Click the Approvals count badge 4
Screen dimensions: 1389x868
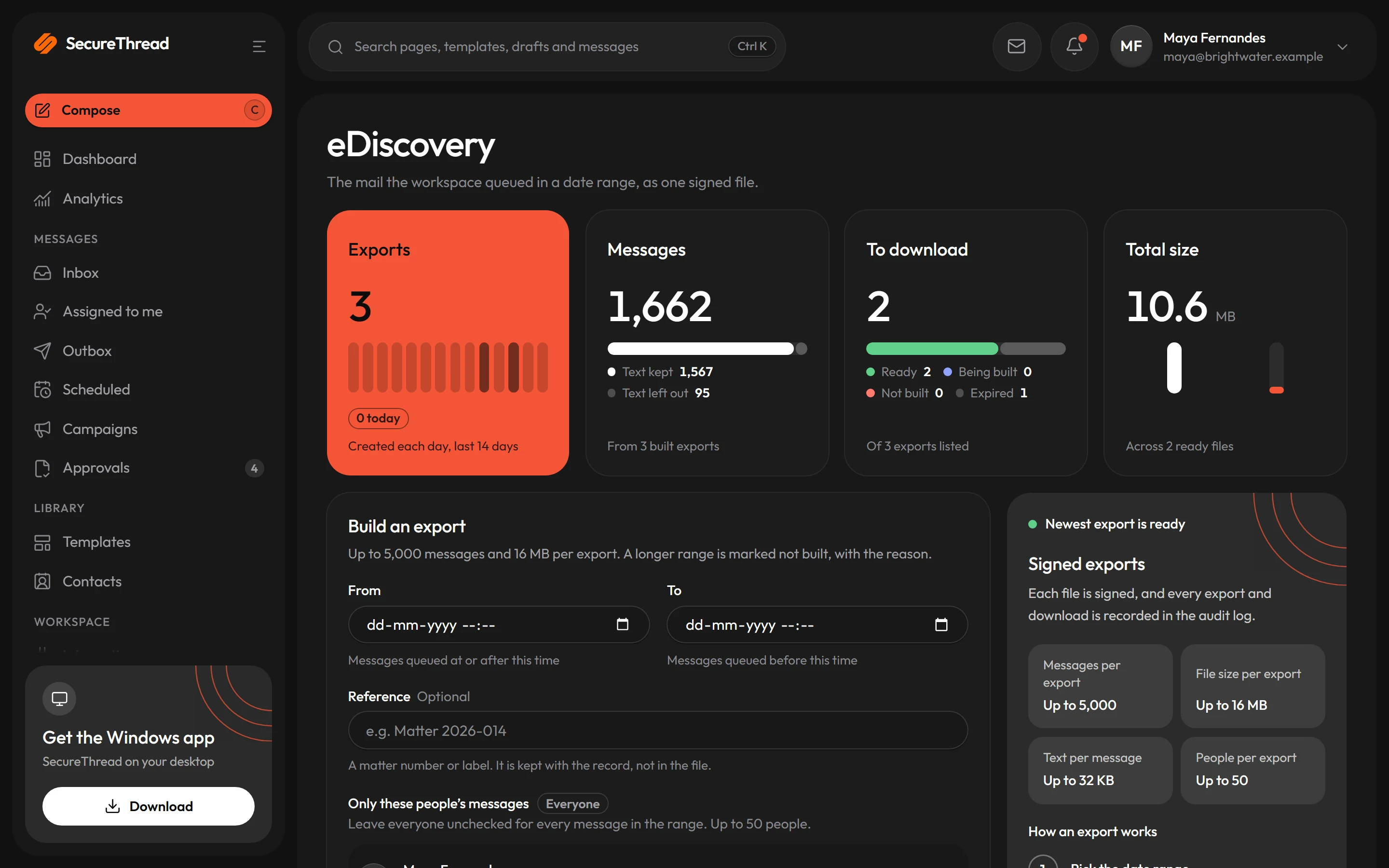click(x=254, y=468)
